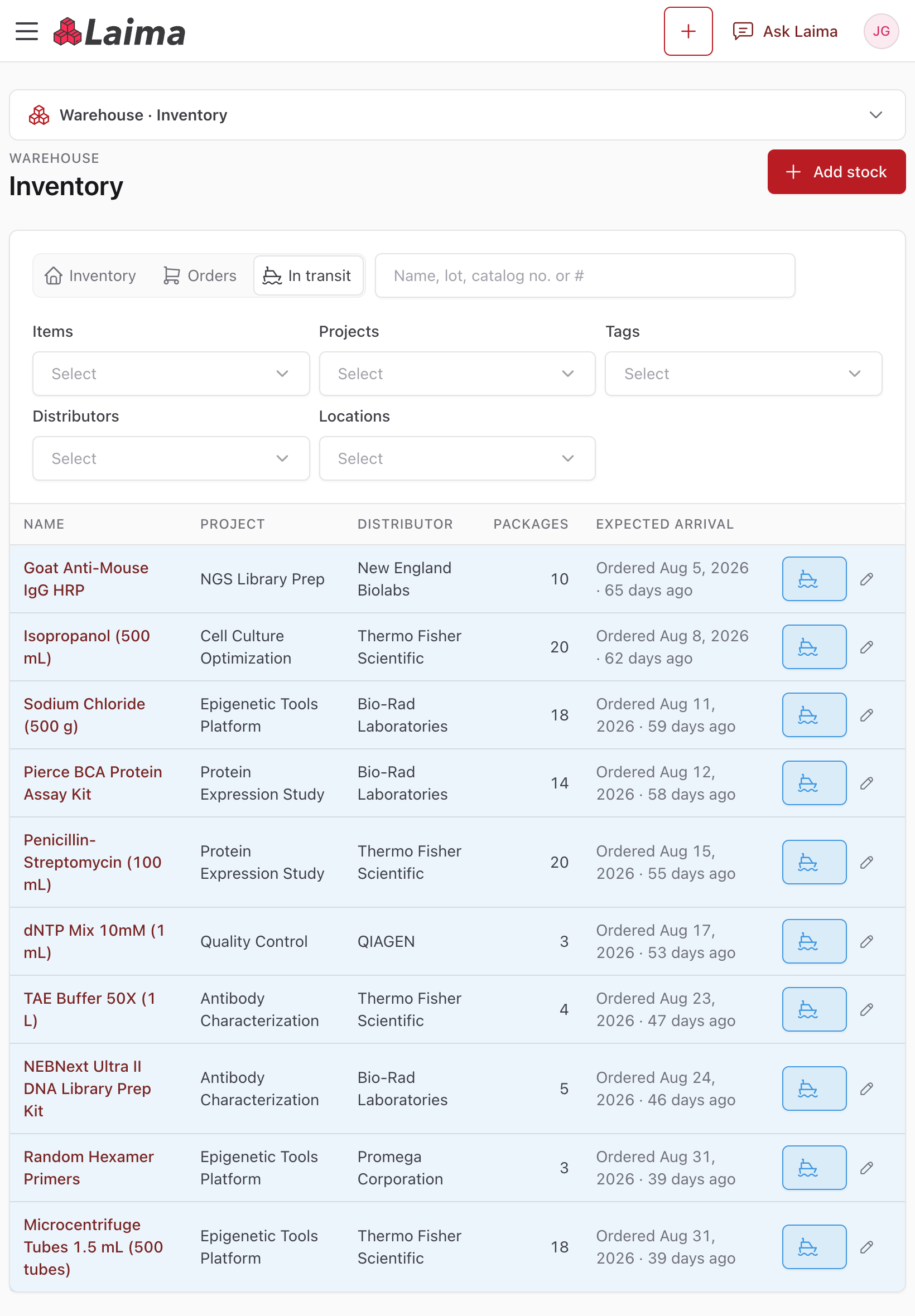This screenshot has height=1316, width=915.
Task: Edit the Goat Anti-Mouse IgG HRP row
Action: click(x=866, y=579)
